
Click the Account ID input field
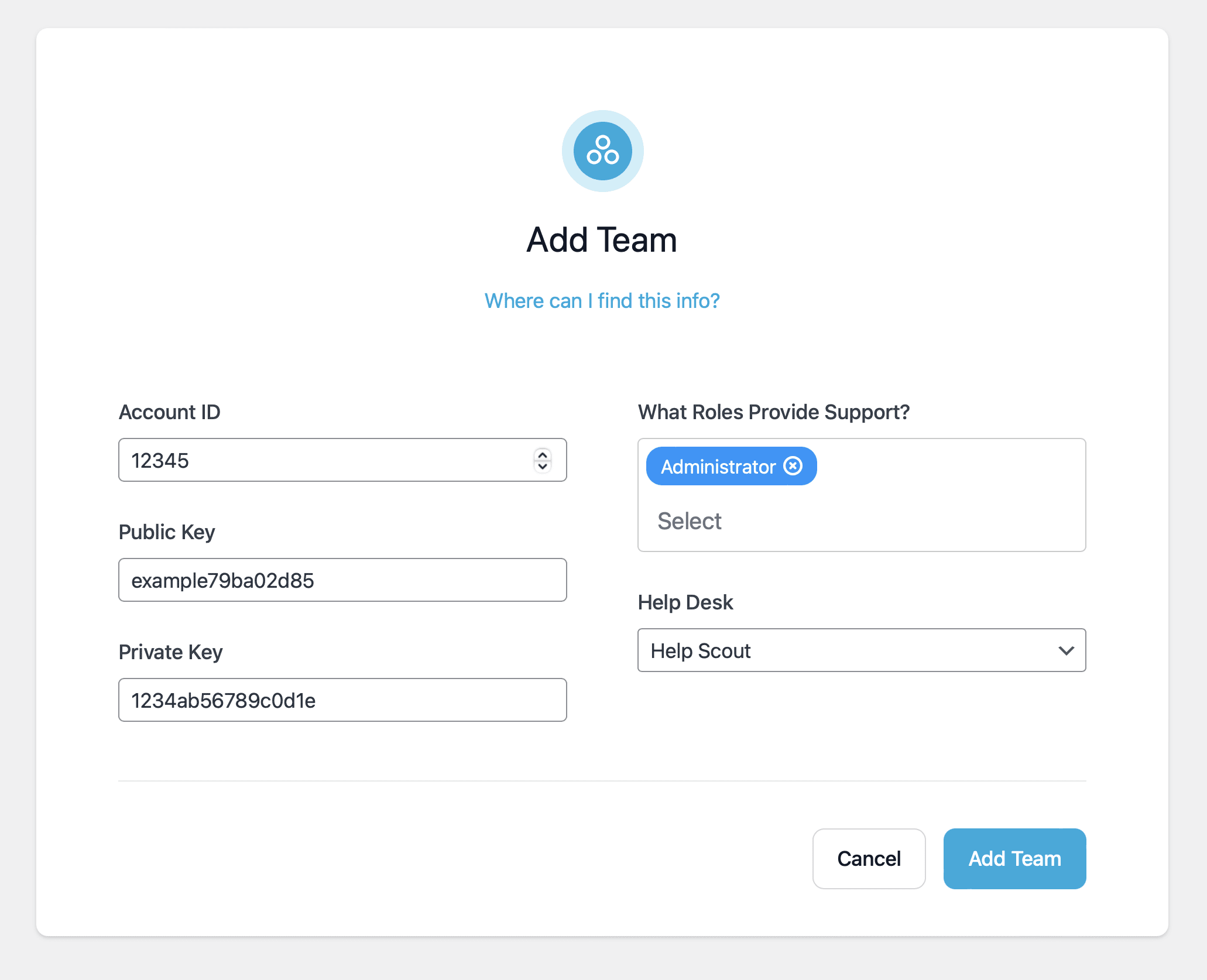click(x=342, y=460)
